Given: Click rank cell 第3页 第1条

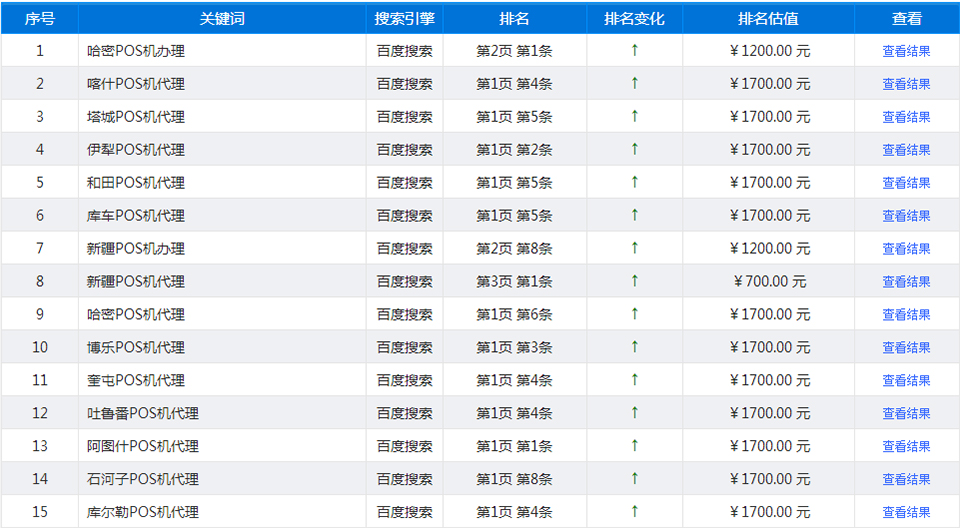Looking at the screenshot, I should pyautogui.click(x=514, y=281).
